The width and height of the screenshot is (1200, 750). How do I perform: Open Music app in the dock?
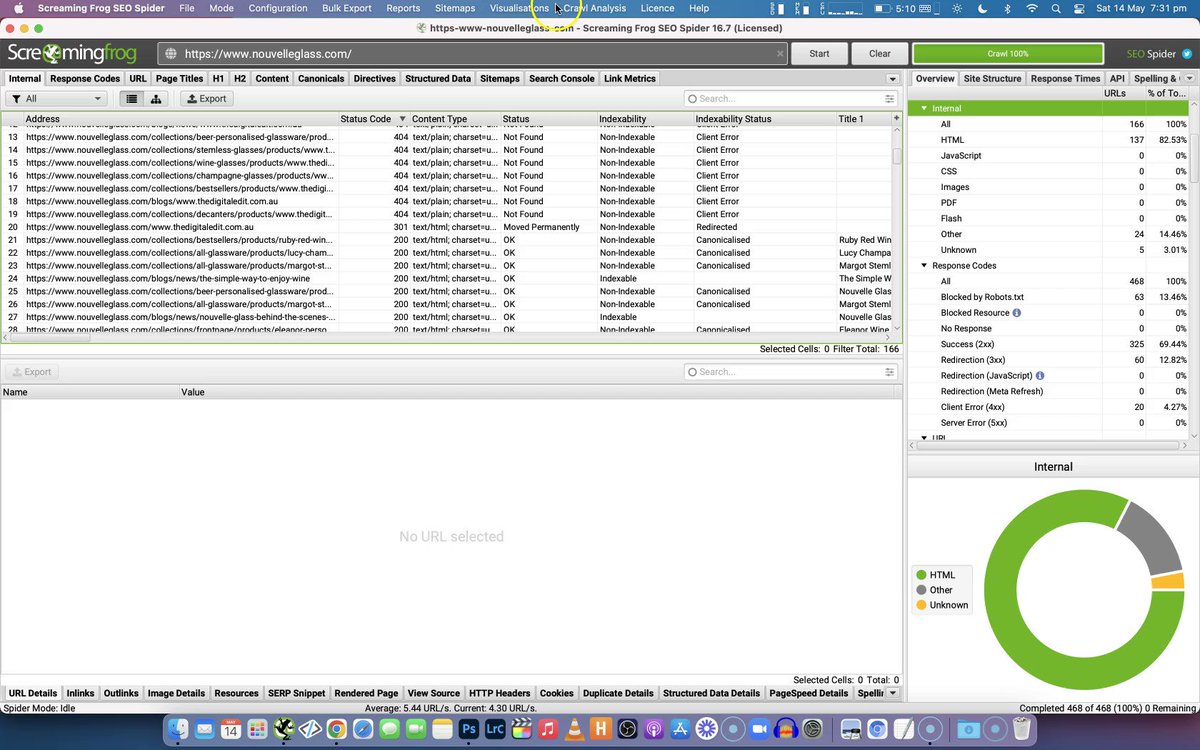click(547, 730)
